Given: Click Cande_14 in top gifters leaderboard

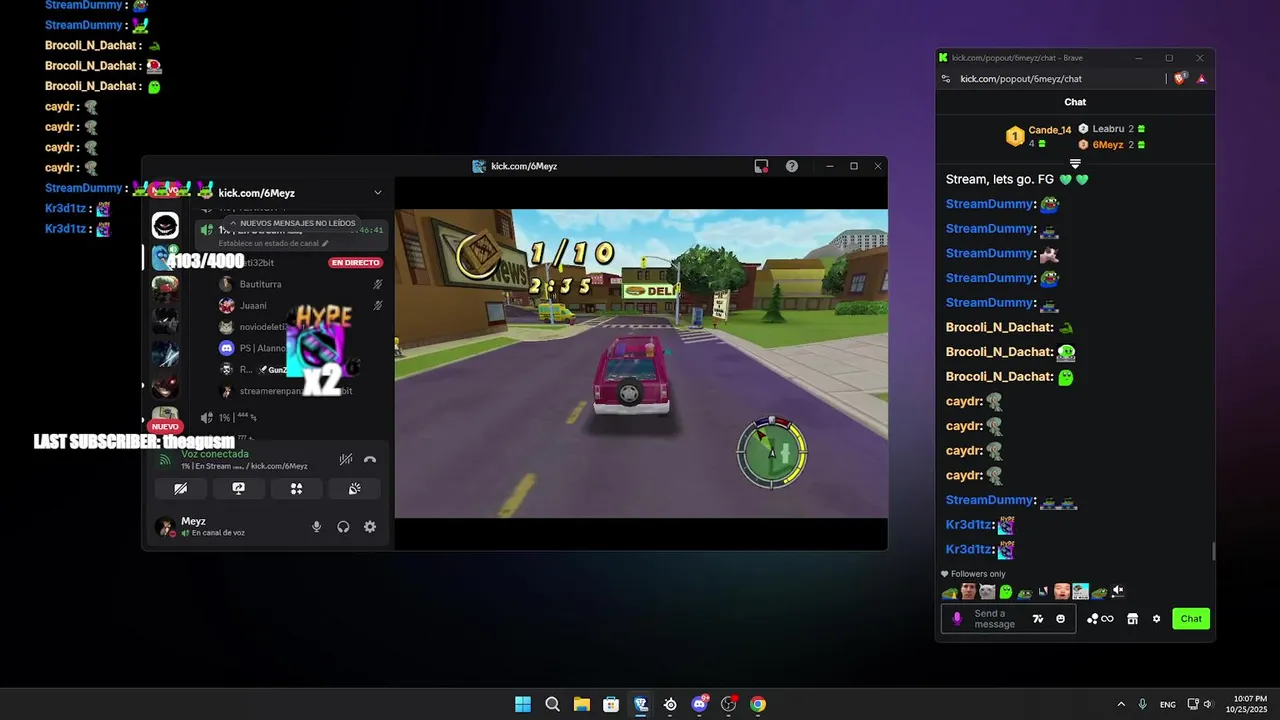Looking at the screenshot, I should click(x=1049, y=130).
